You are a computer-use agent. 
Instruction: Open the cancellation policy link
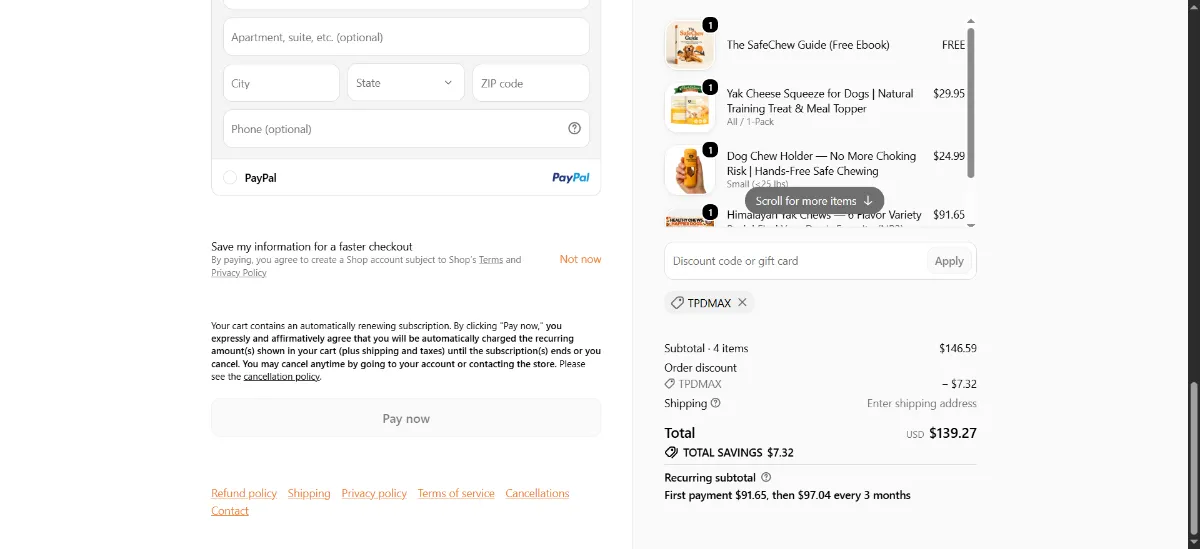[x=282, y=377]
